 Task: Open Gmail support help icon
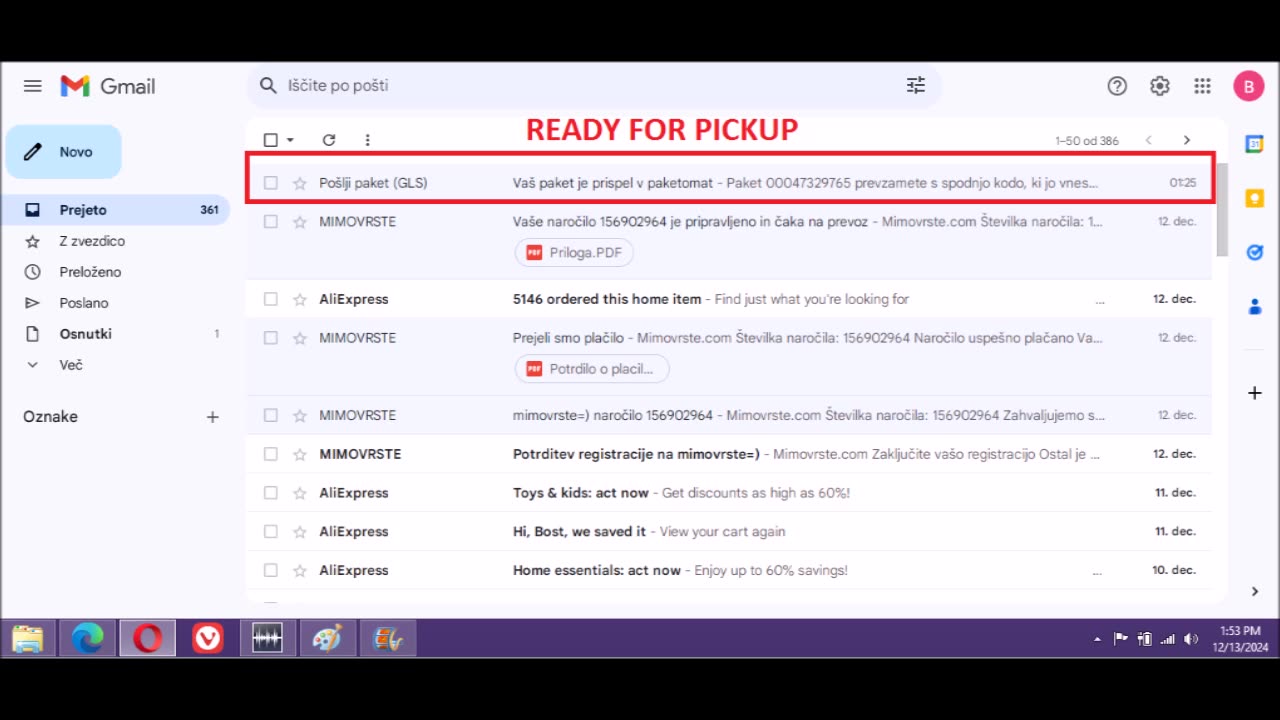click(1117, 86)
